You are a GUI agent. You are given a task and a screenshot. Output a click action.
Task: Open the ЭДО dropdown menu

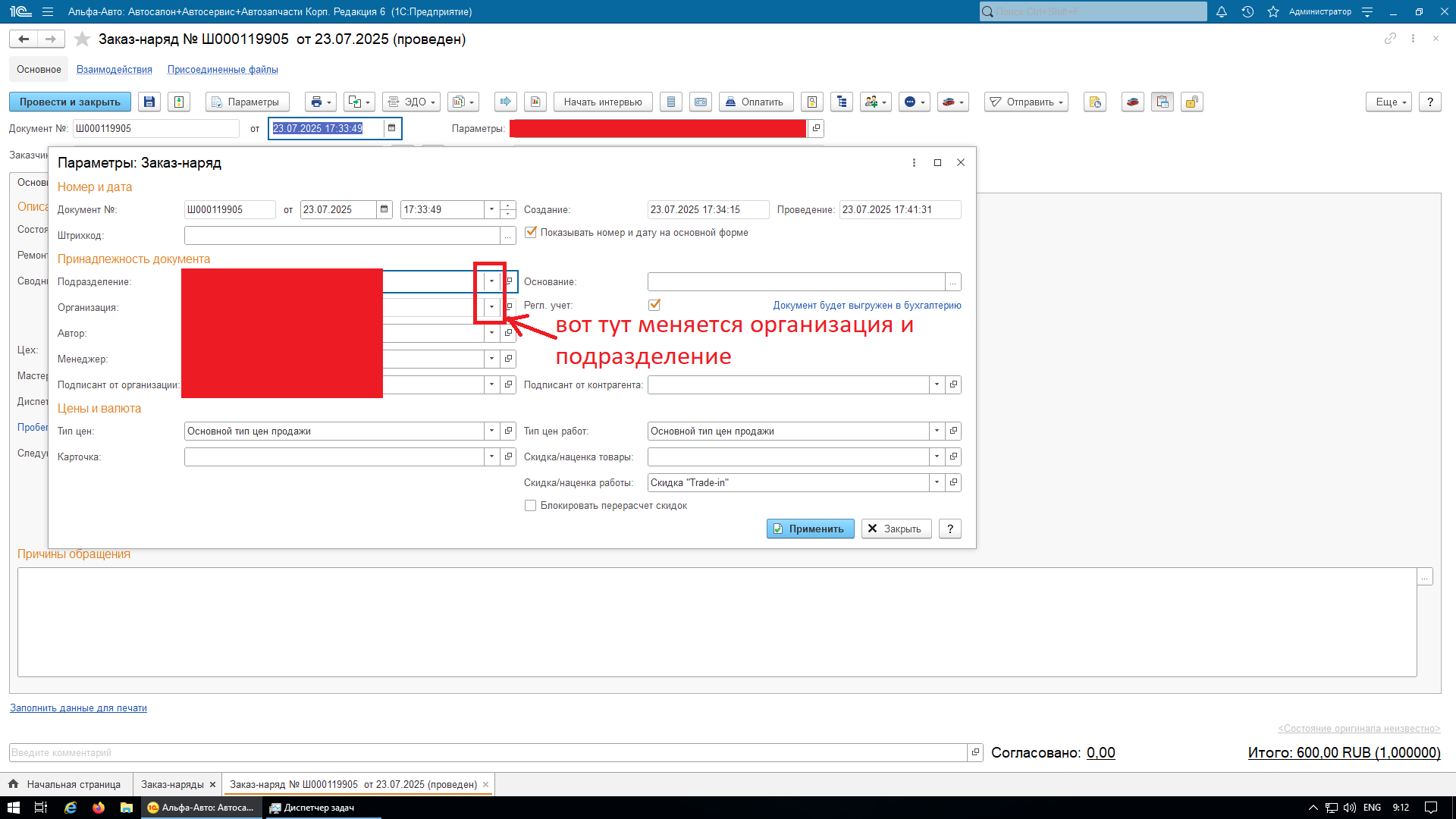pos(411,102)
